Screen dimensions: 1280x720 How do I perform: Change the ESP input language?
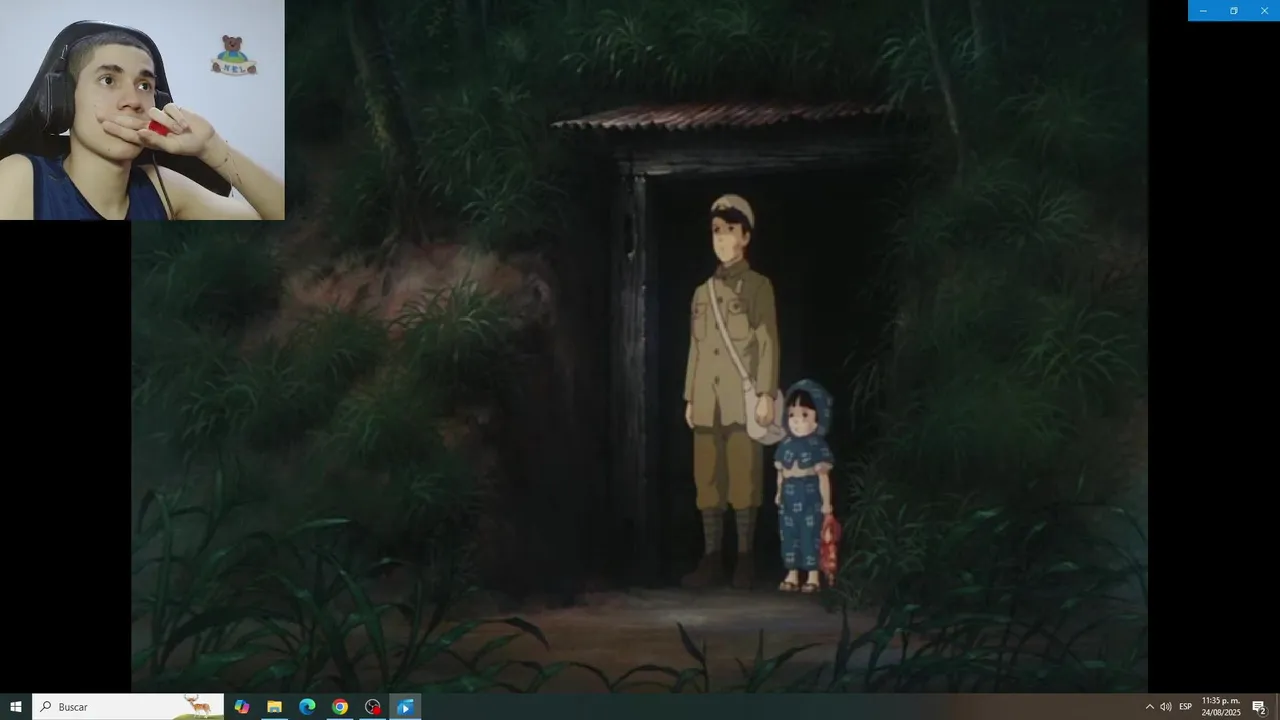point(1185,707)
